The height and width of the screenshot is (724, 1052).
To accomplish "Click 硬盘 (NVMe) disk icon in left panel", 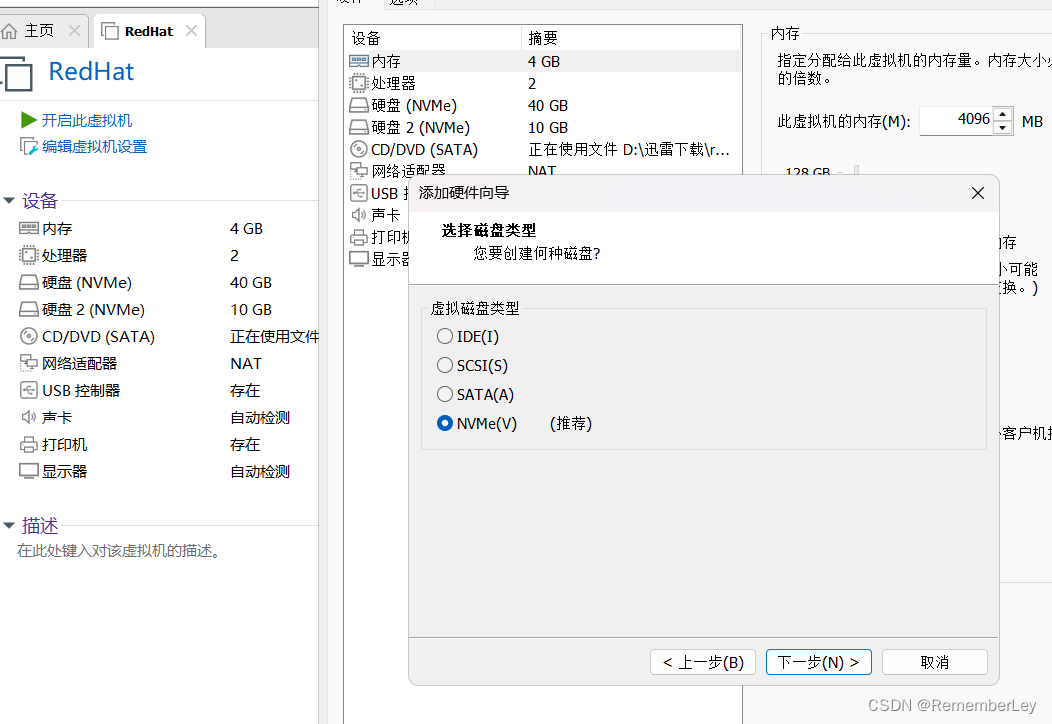I will tap(29, 282).
